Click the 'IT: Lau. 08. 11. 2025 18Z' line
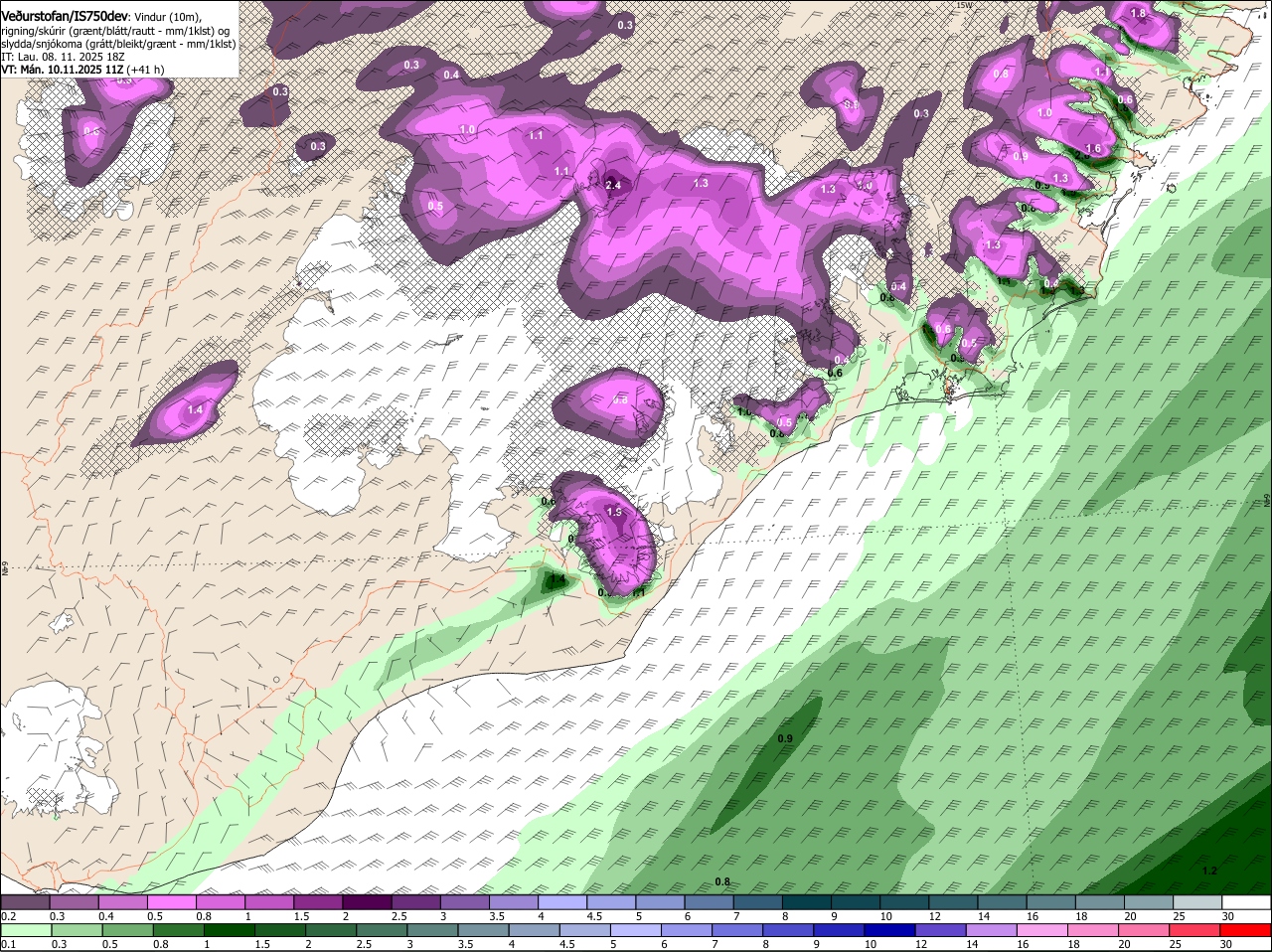 point(63,57)
